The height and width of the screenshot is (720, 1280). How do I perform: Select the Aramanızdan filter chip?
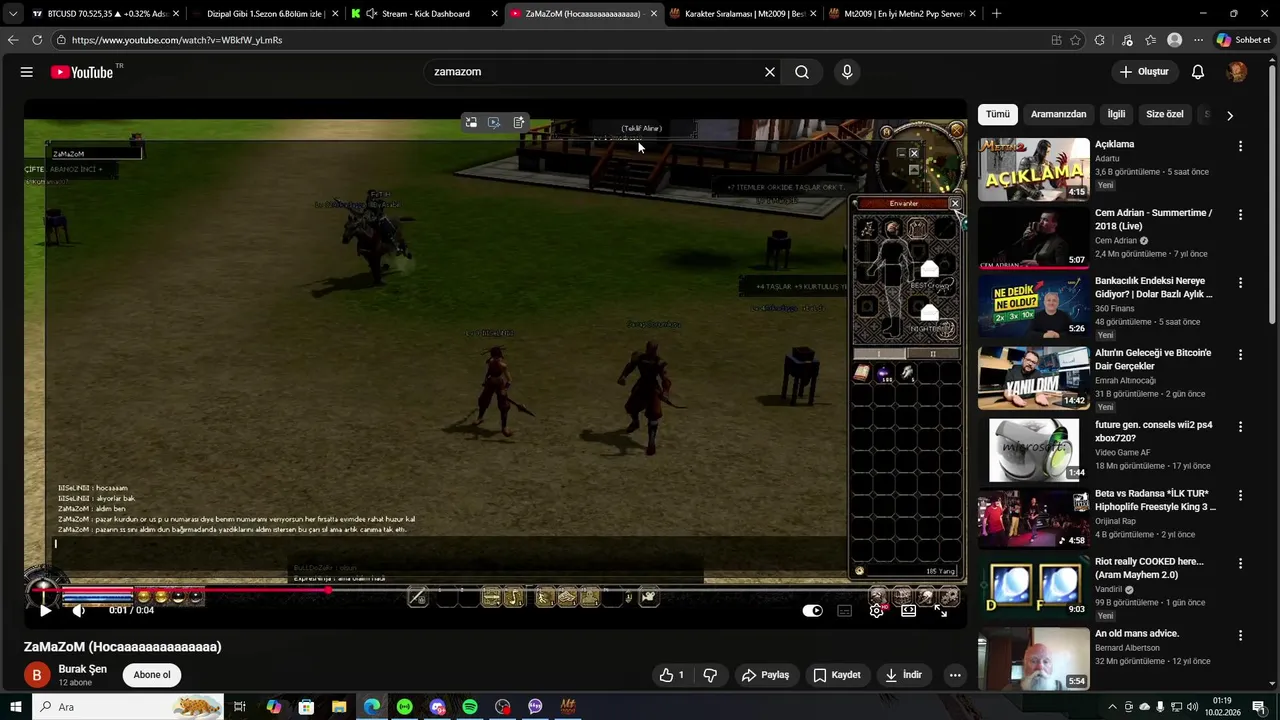tap(1058, 114)
